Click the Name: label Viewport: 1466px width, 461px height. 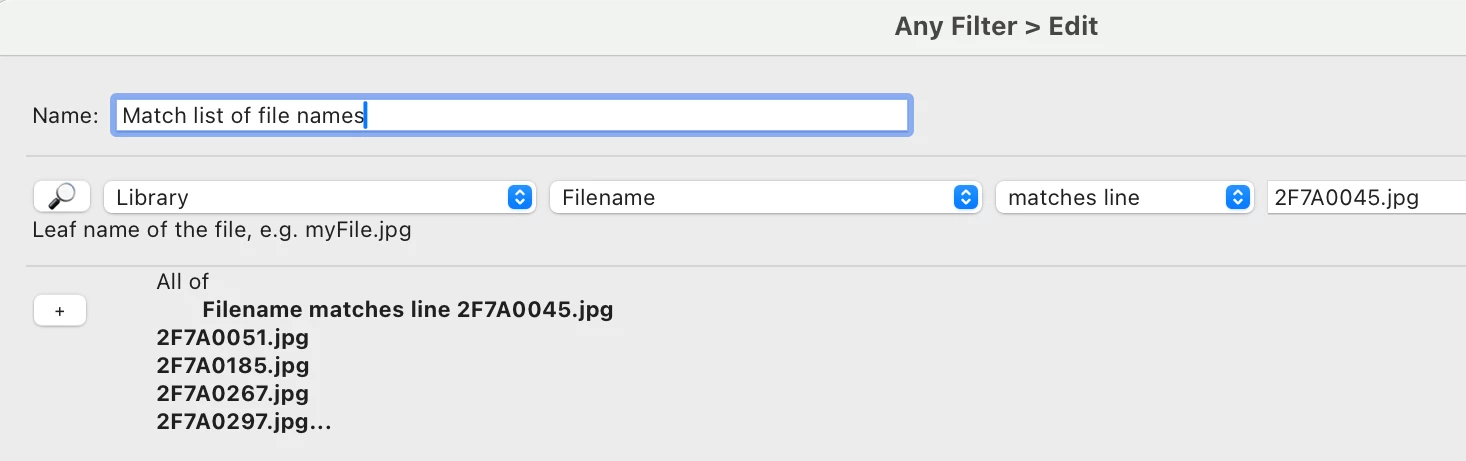(65, 116)
